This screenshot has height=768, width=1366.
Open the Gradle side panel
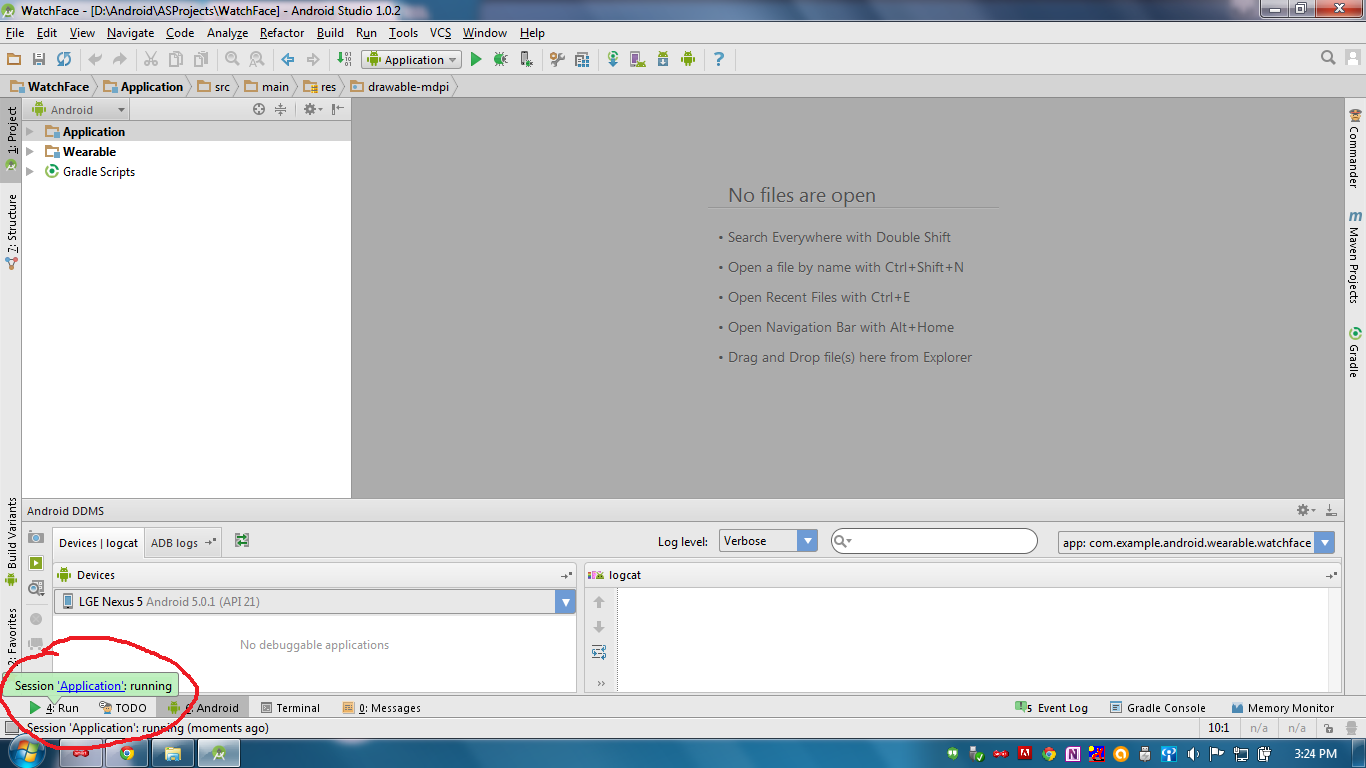[x=1355, y=351]
